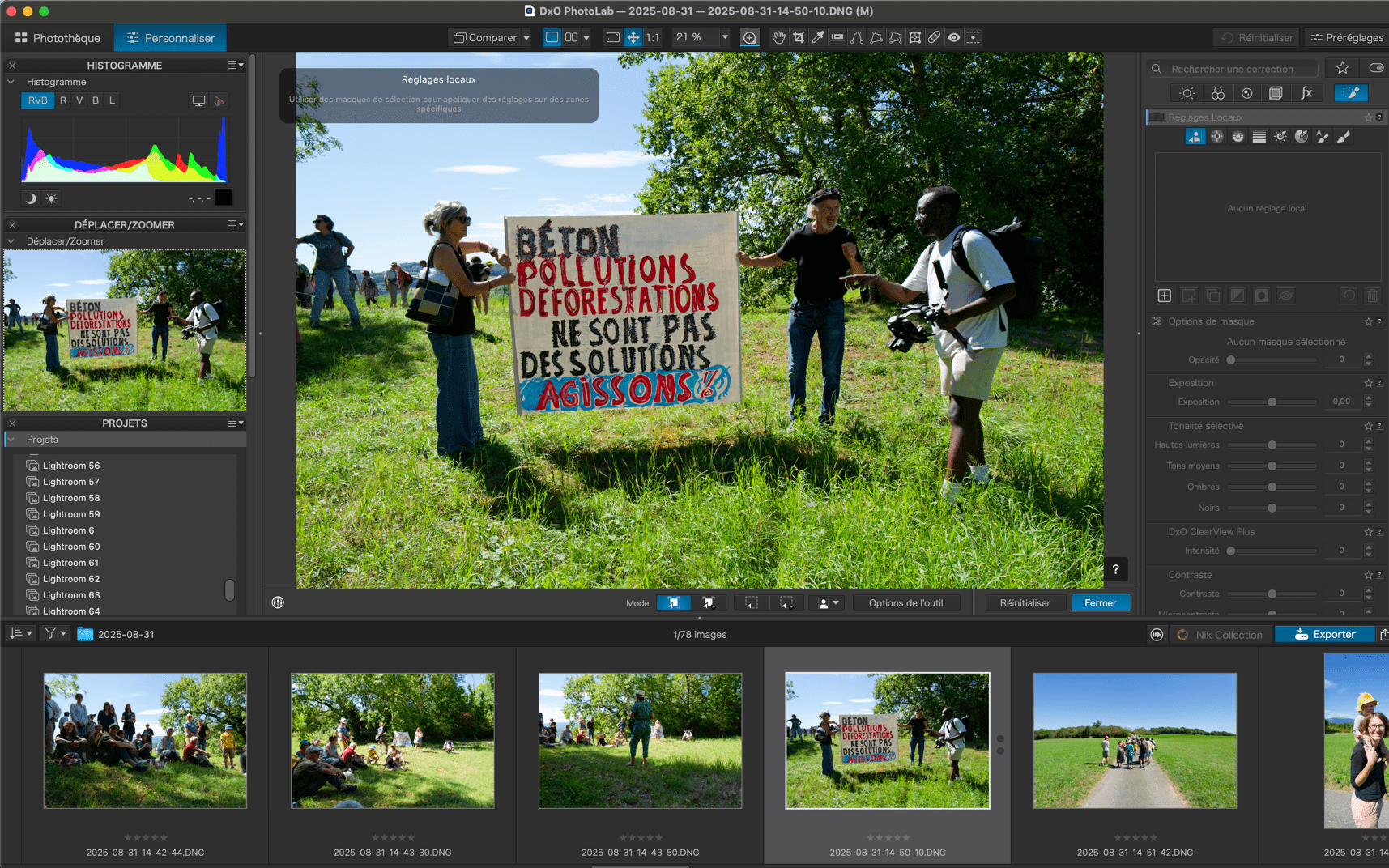Image resolution: width=1389 pixels, height=868 pixels.
Task: Open the 21 % zoom level dropdown
Action: 724,37
